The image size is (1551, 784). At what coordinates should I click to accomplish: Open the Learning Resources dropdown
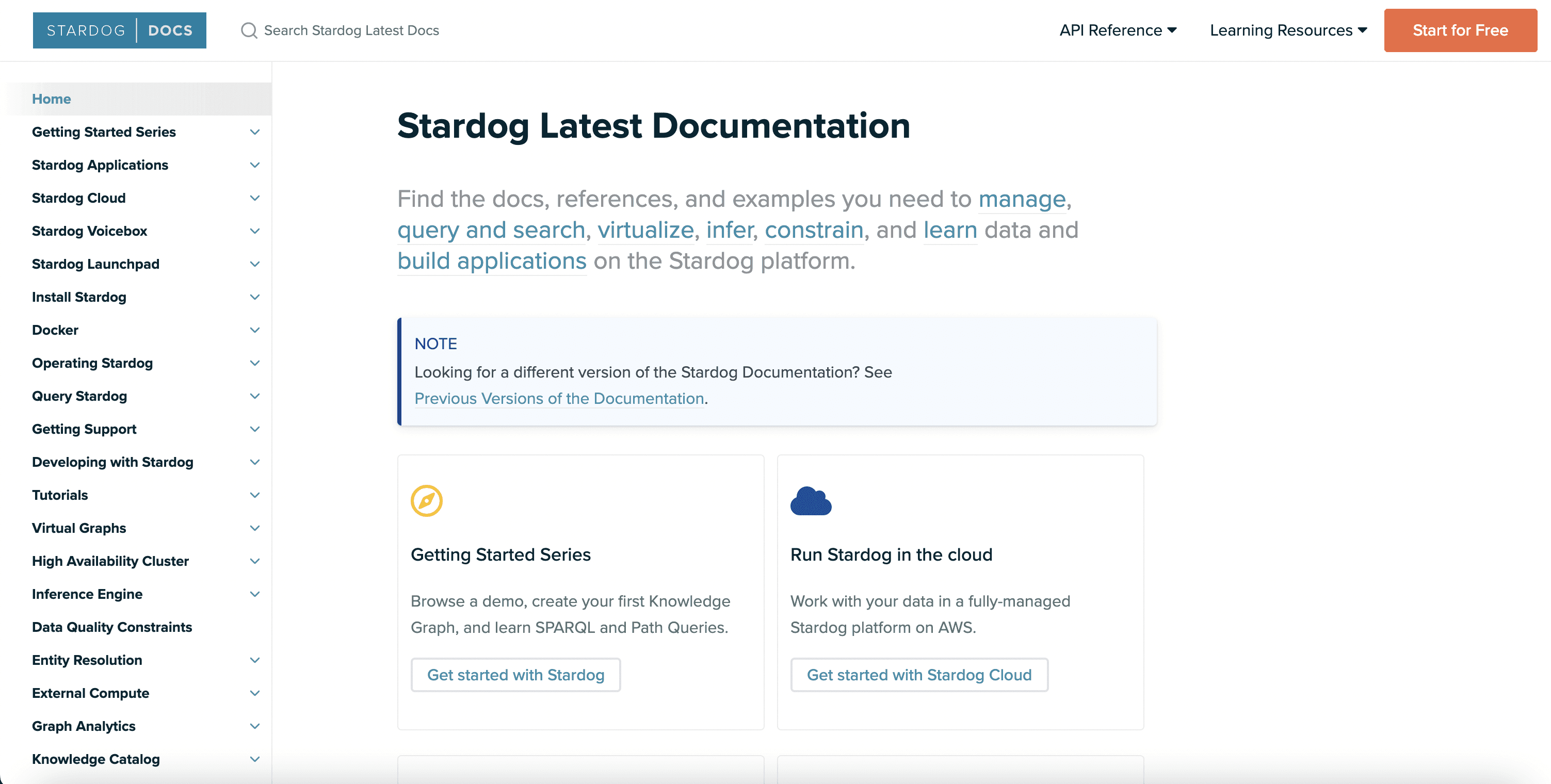pos(1288,30)
